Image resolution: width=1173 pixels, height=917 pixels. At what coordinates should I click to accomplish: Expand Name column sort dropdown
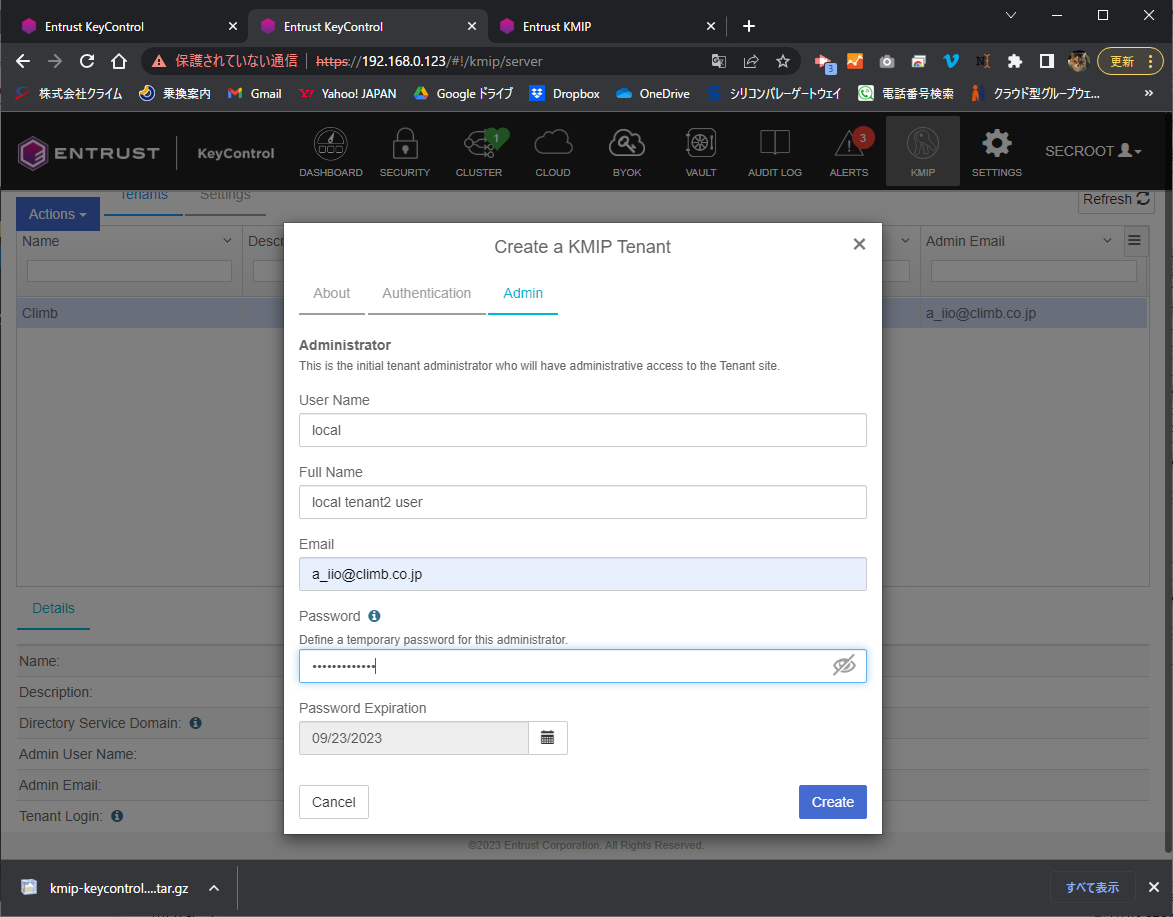tap(227, 241)
